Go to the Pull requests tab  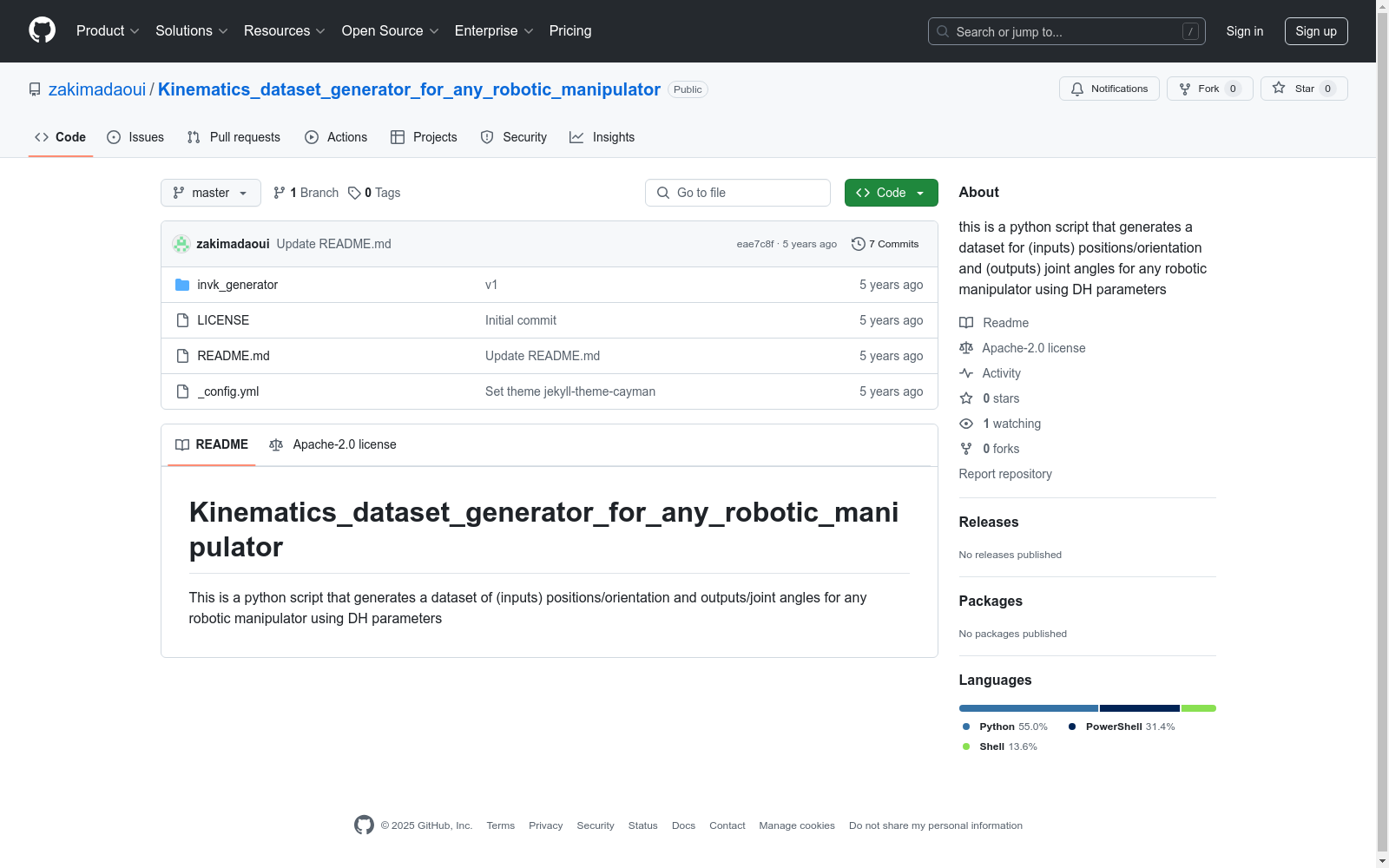click(234, 137)
